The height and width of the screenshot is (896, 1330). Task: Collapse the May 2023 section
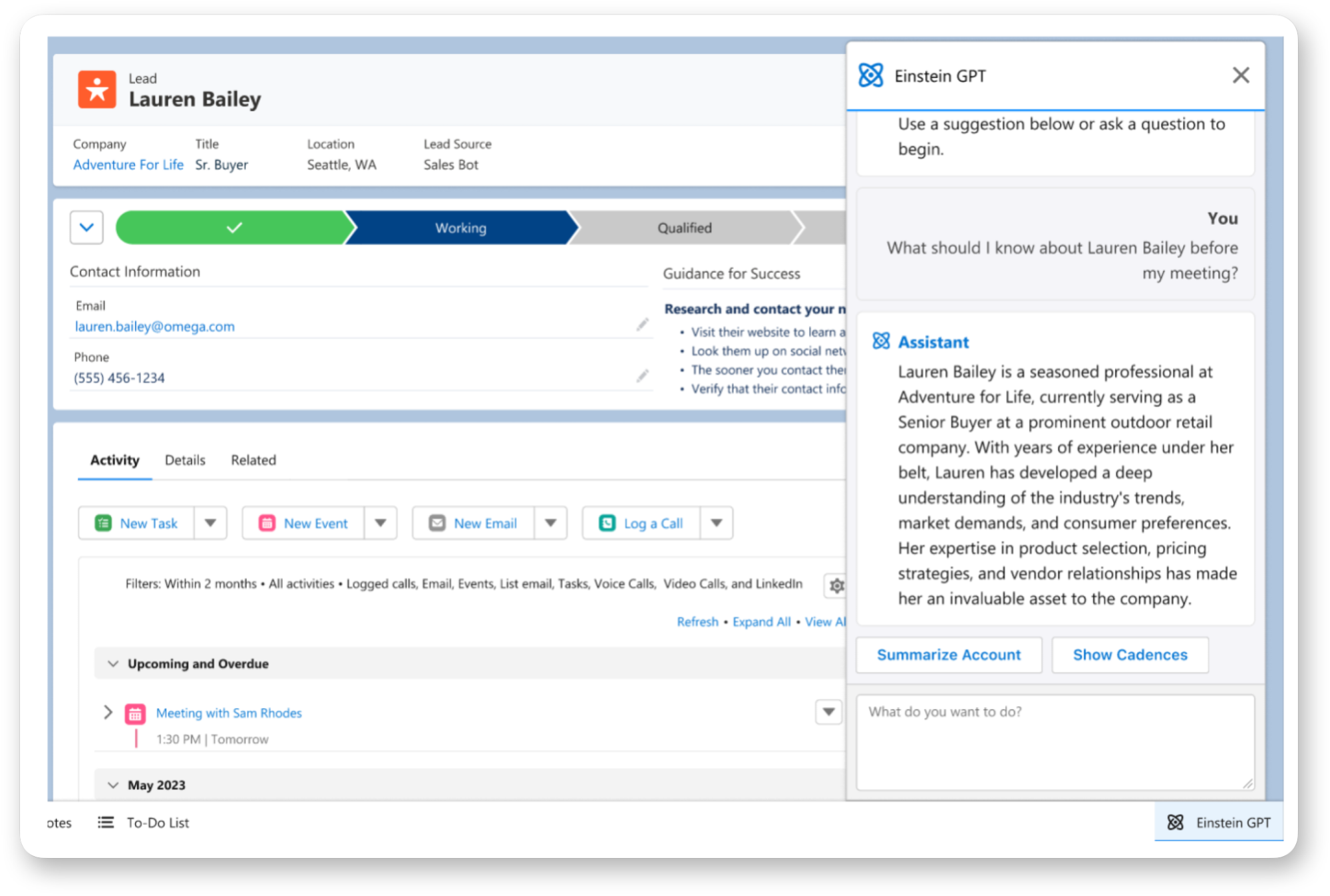point(113,784)
